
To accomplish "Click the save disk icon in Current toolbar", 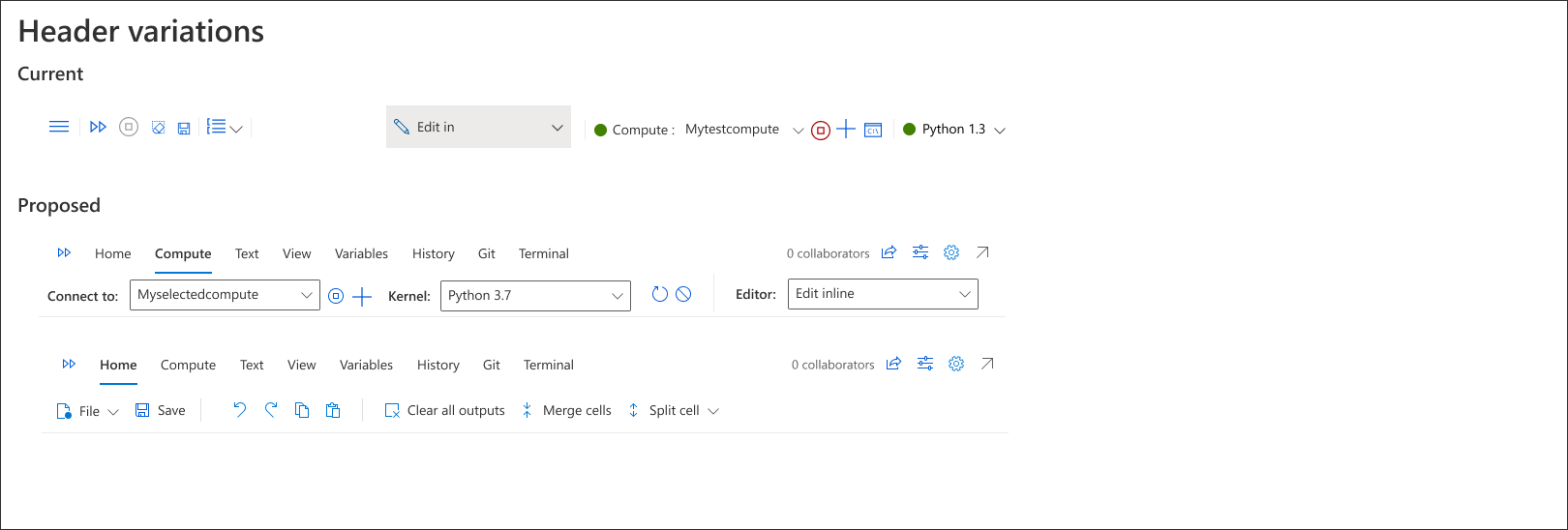I will [184, 128].
